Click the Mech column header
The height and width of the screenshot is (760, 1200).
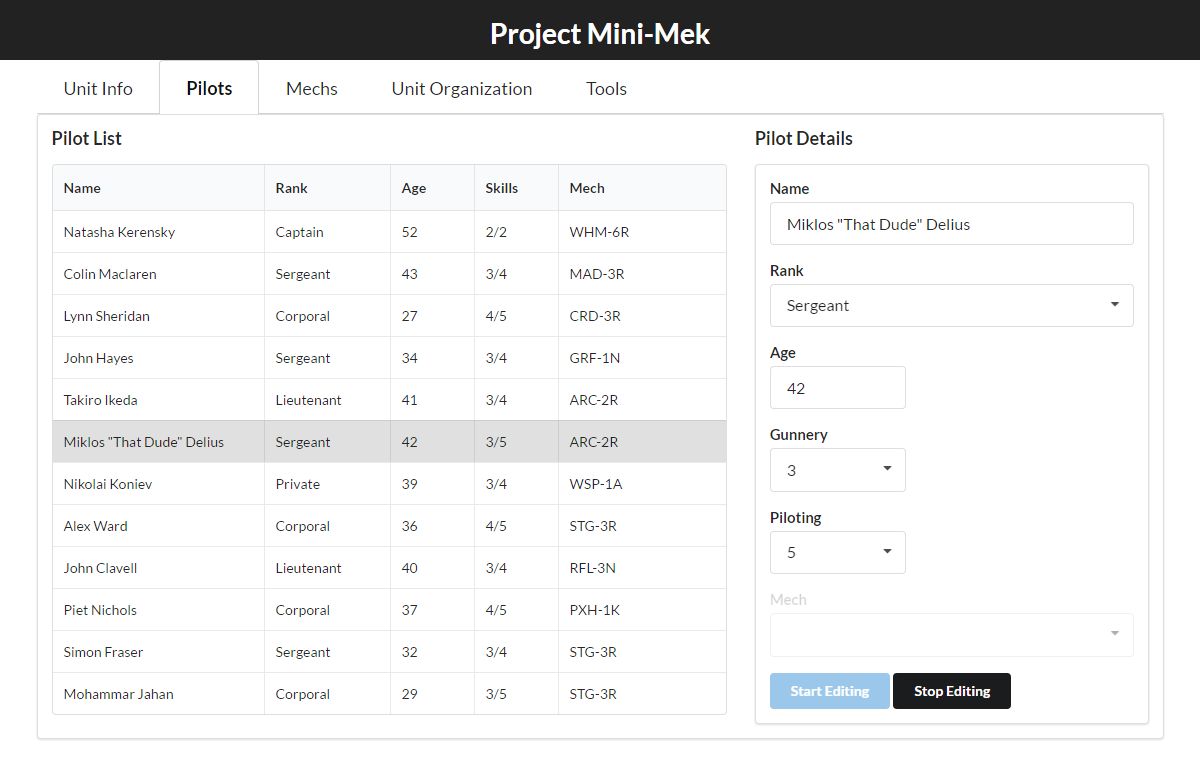(643, 188)
